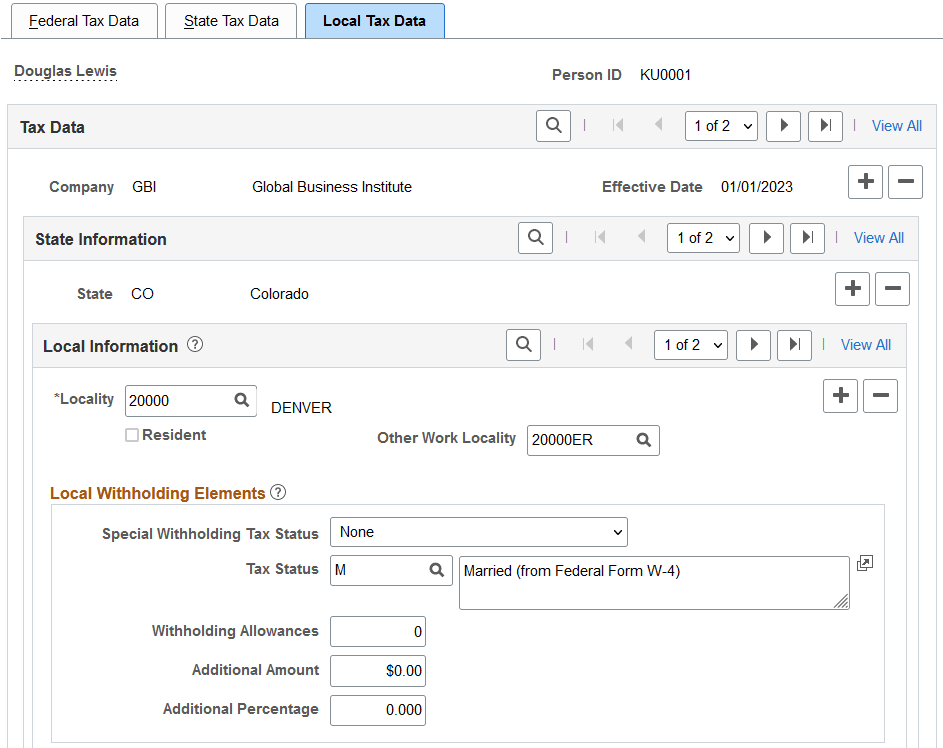The width and height of the screenshot is (943, 748).
Task: Open help for Local Withholding Elements
Action: 278,492
